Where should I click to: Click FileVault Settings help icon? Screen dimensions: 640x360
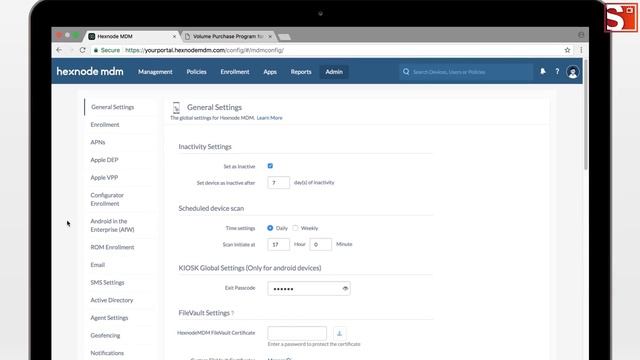point(233,313)
